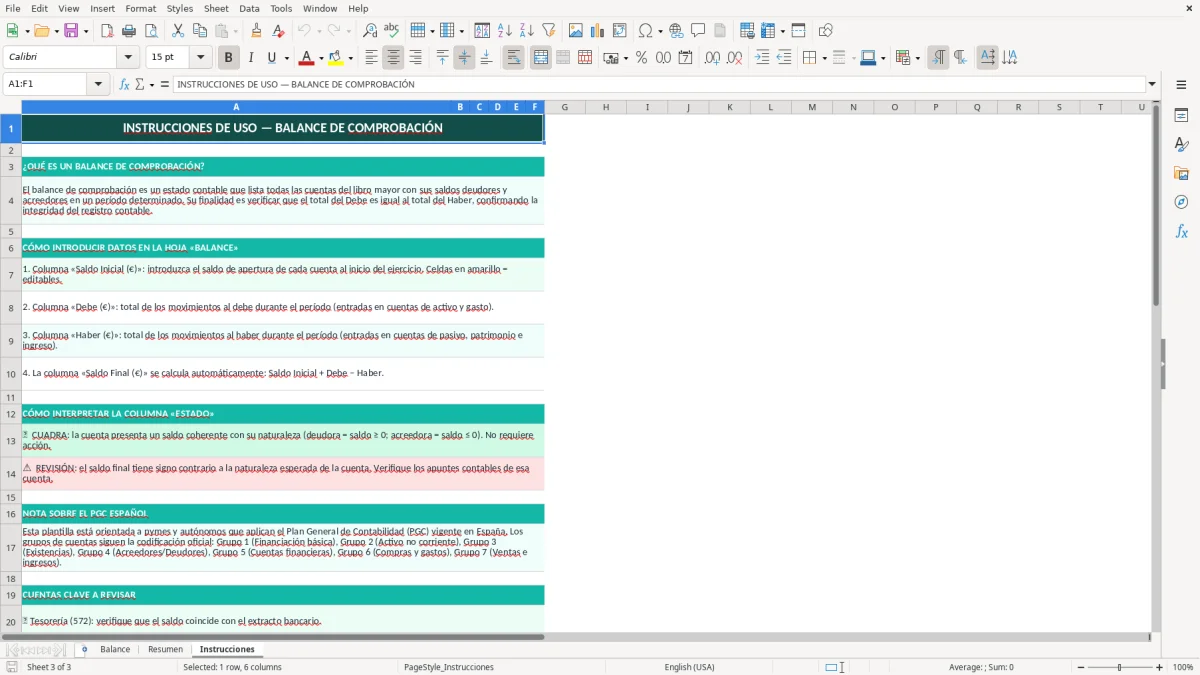Insert a comment via speech bubble icon
This screenshot has height=675, width=1200.
click(698, 31)
